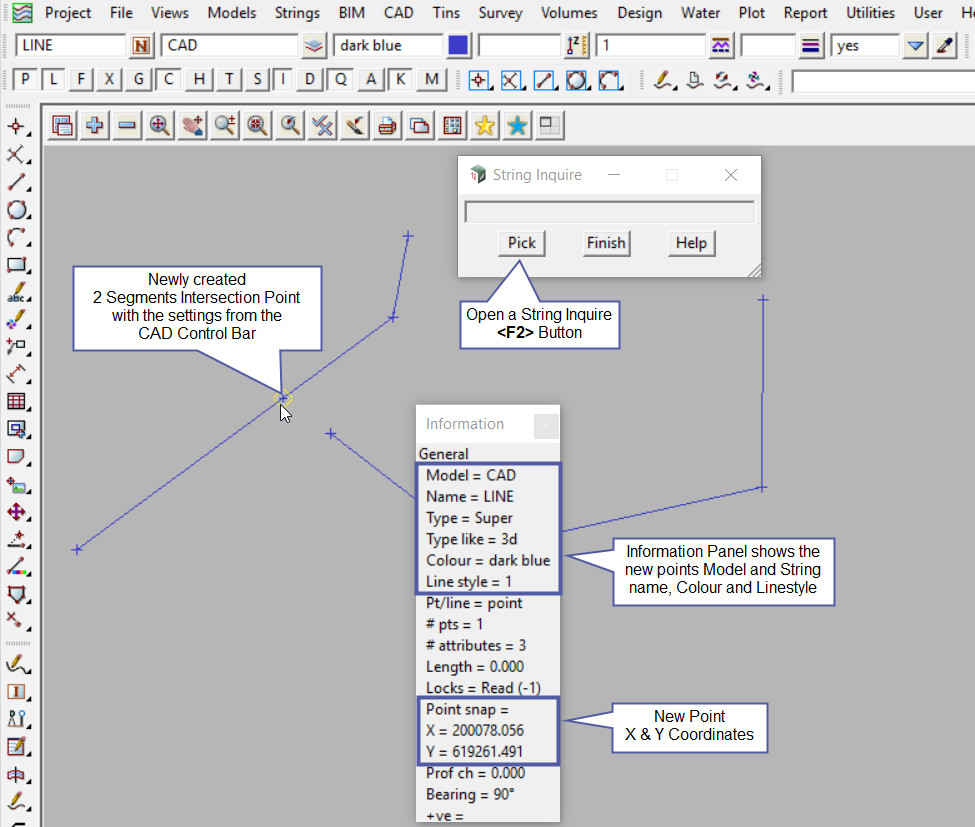
Task: Click the zoom in plus view icon
Action: (x=95, y=125)
